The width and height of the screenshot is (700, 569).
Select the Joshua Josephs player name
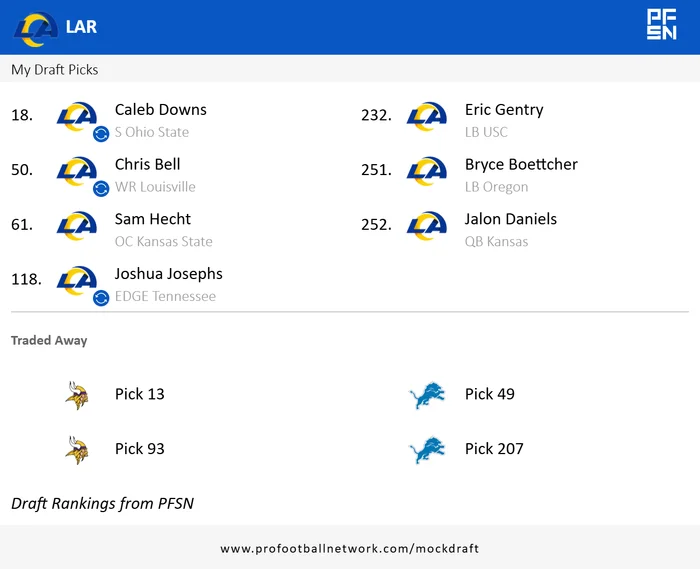[169, 274]
